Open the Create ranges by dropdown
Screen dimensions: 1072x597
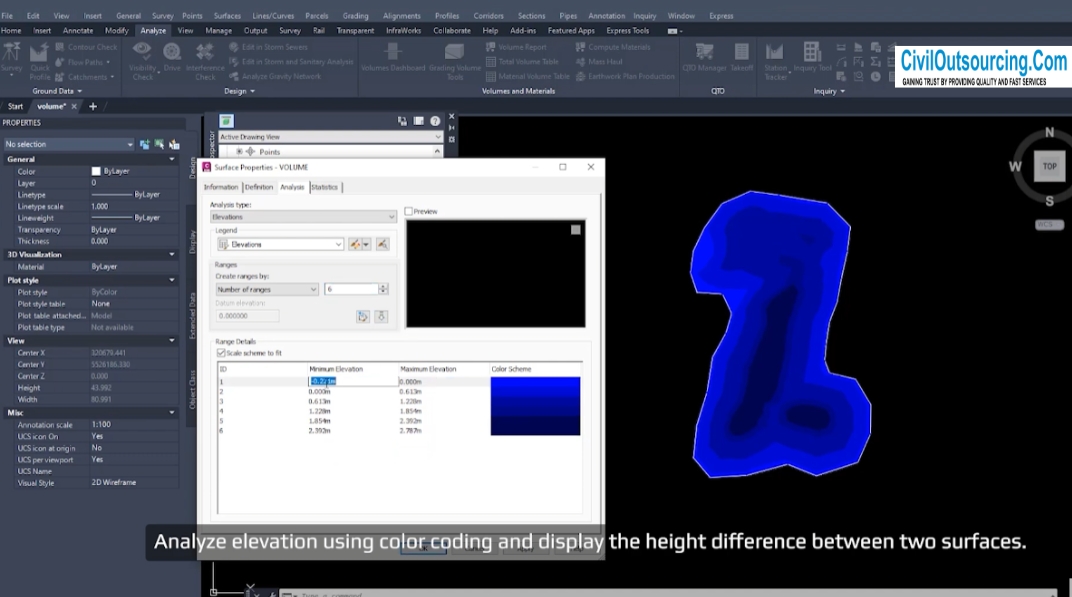(267, 289)
